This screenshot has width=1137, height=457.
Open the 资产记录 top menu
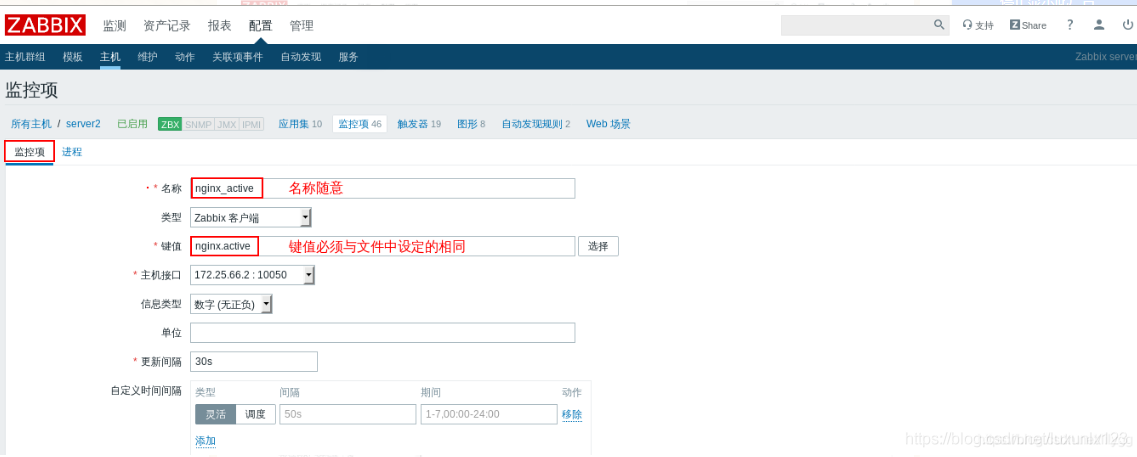(x=167, y=25)
